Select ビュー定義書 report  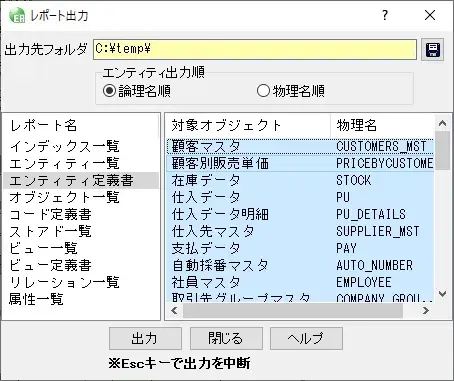point(81,265)
